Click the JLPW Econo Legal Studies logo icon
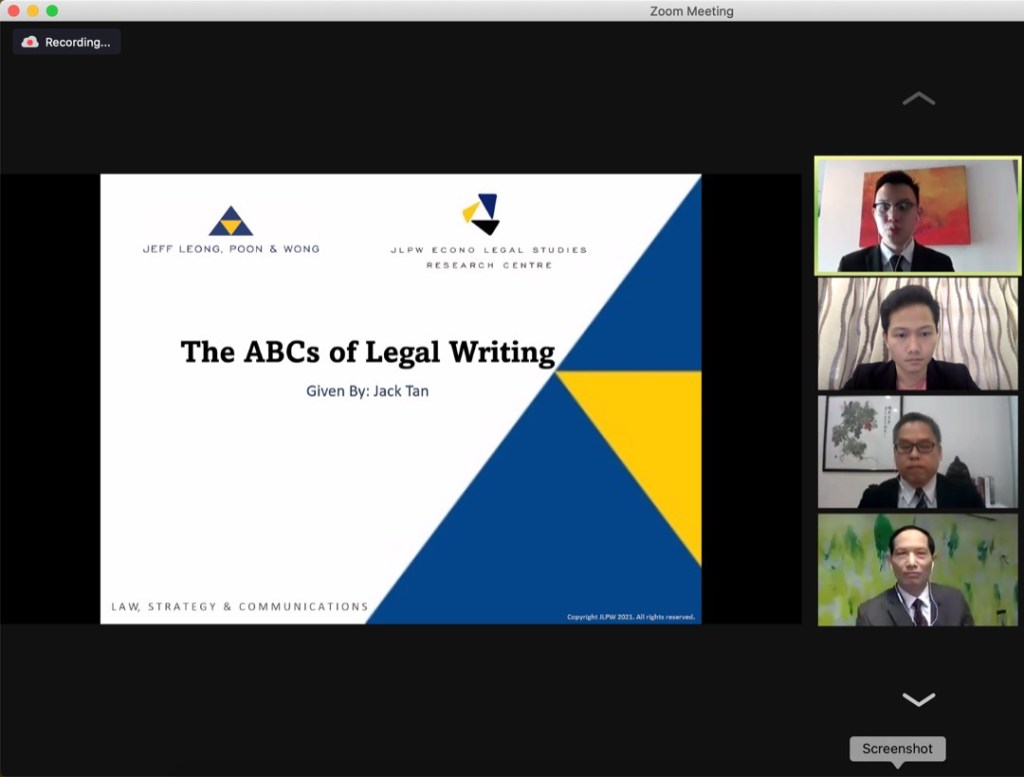Screen dimensions: 1024x777 tap(482, 214)
